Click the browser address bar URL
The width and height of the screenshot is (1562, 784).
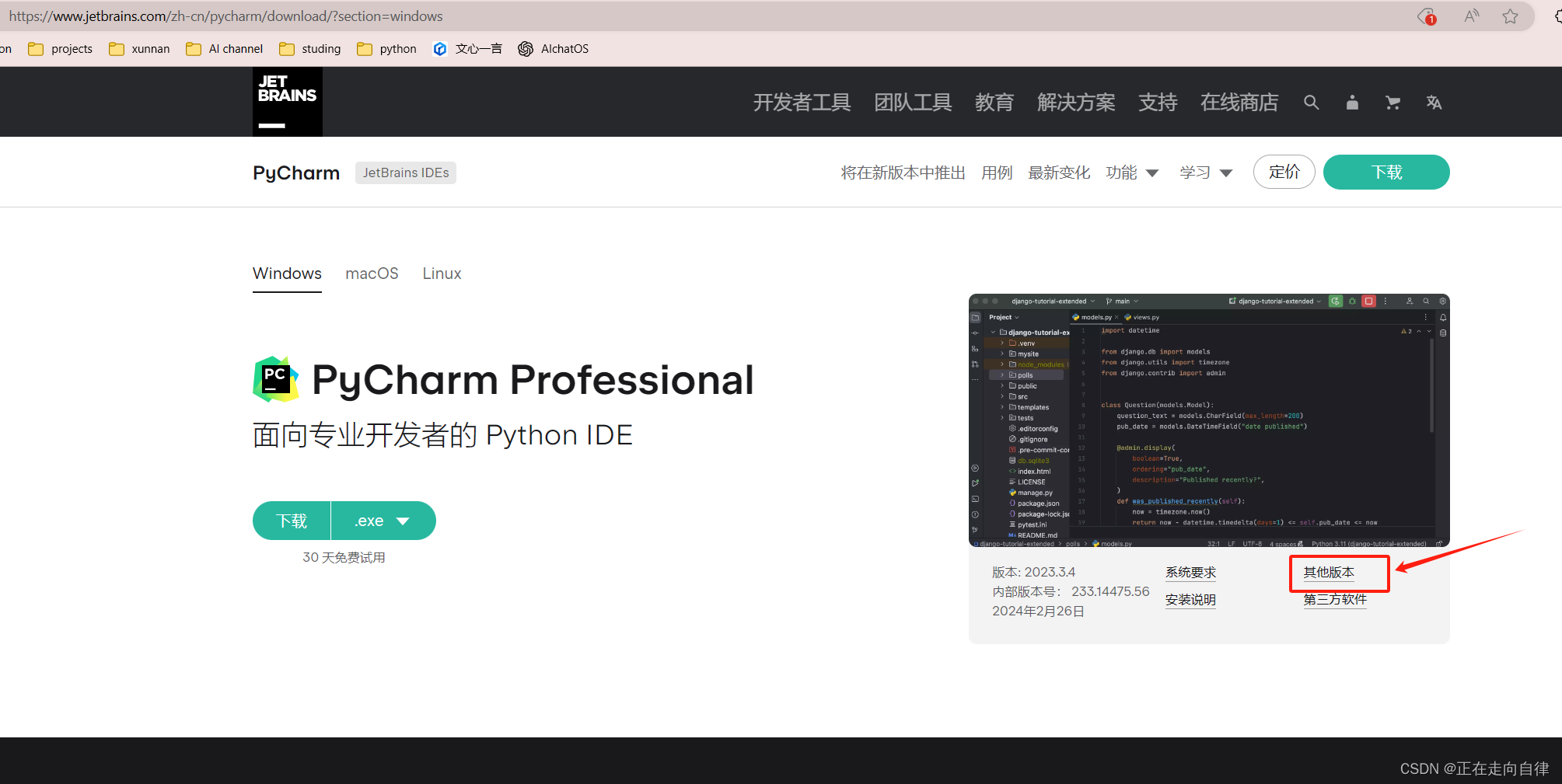pyautogui.click(x=226, y=16)
